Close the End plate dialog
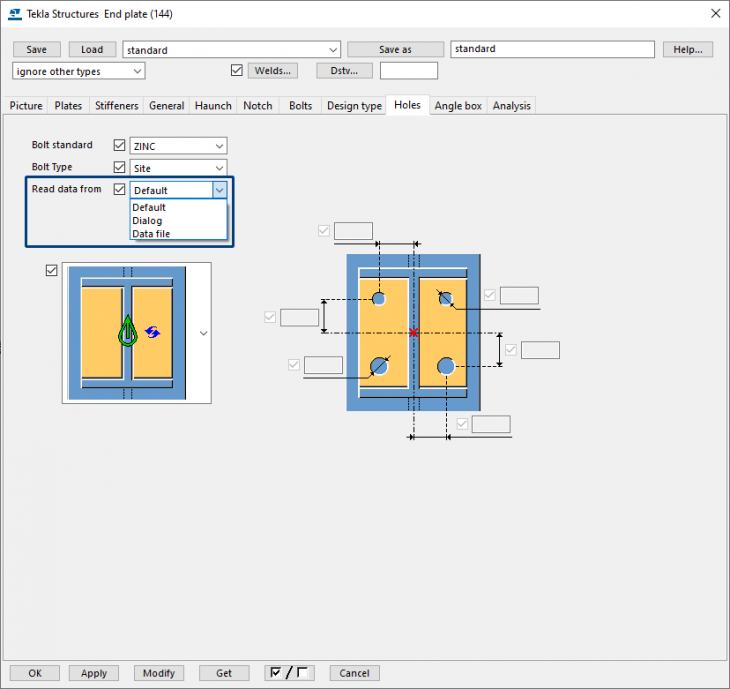This screenshot has height=689, width=730. coord(715,14)
